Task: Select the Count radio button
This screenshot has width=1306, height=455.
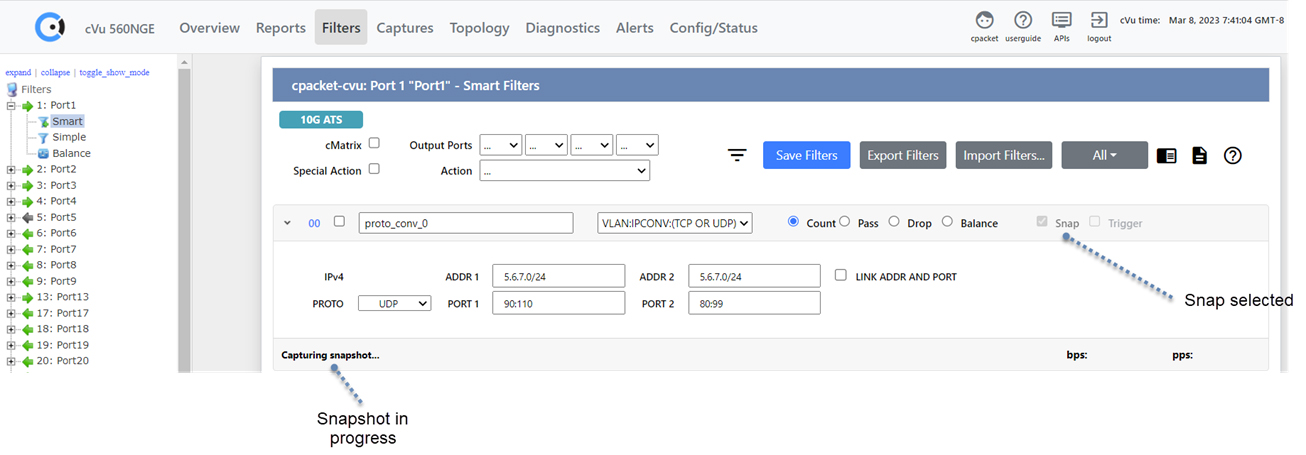Action: 794,222
